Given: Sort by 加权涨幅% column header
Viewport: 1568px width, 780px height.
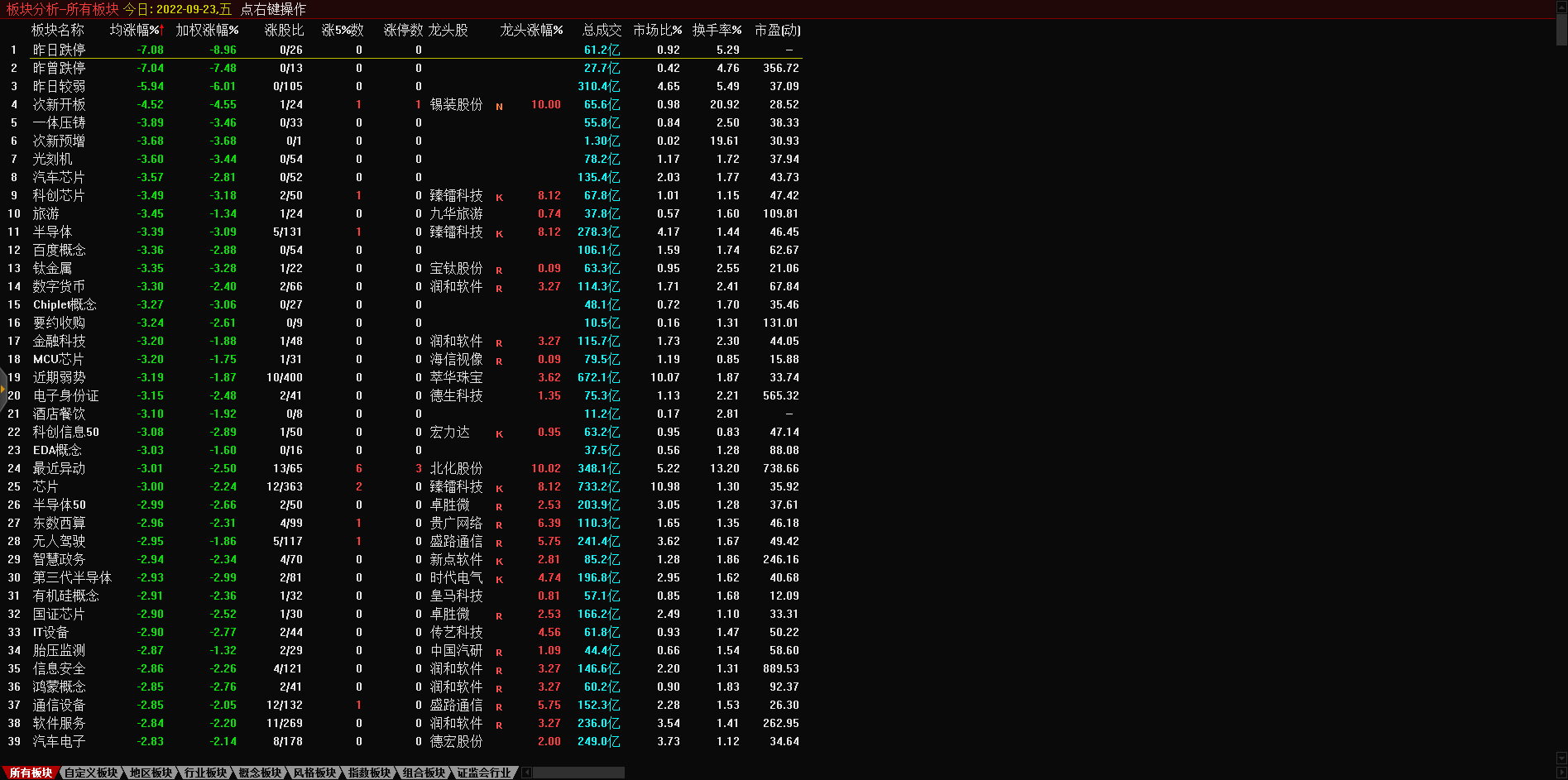Looking at the screenshot, I should 207,30.
